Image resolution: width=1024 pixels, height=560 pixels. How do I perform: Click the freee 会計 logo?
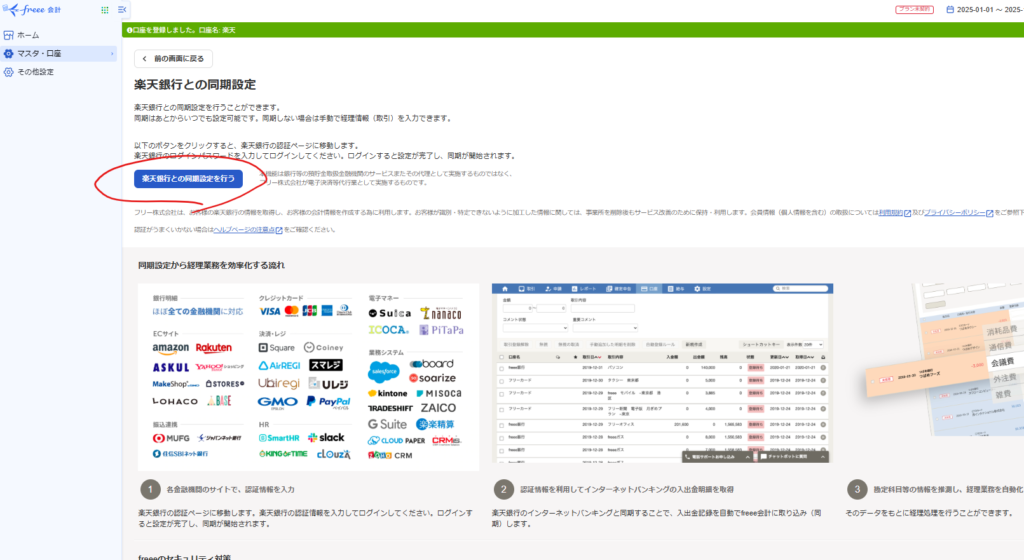(32, 10)
